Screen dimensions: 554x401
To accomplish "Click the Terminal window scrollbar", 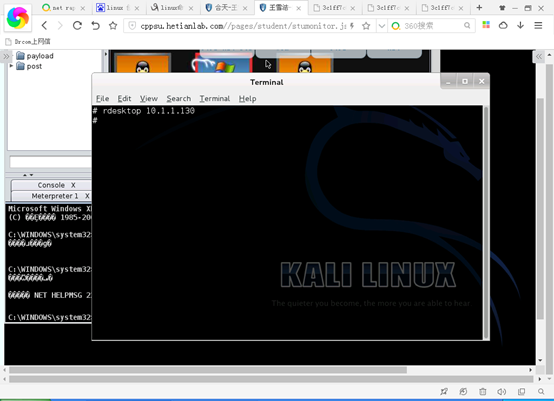I will (486, 222).
